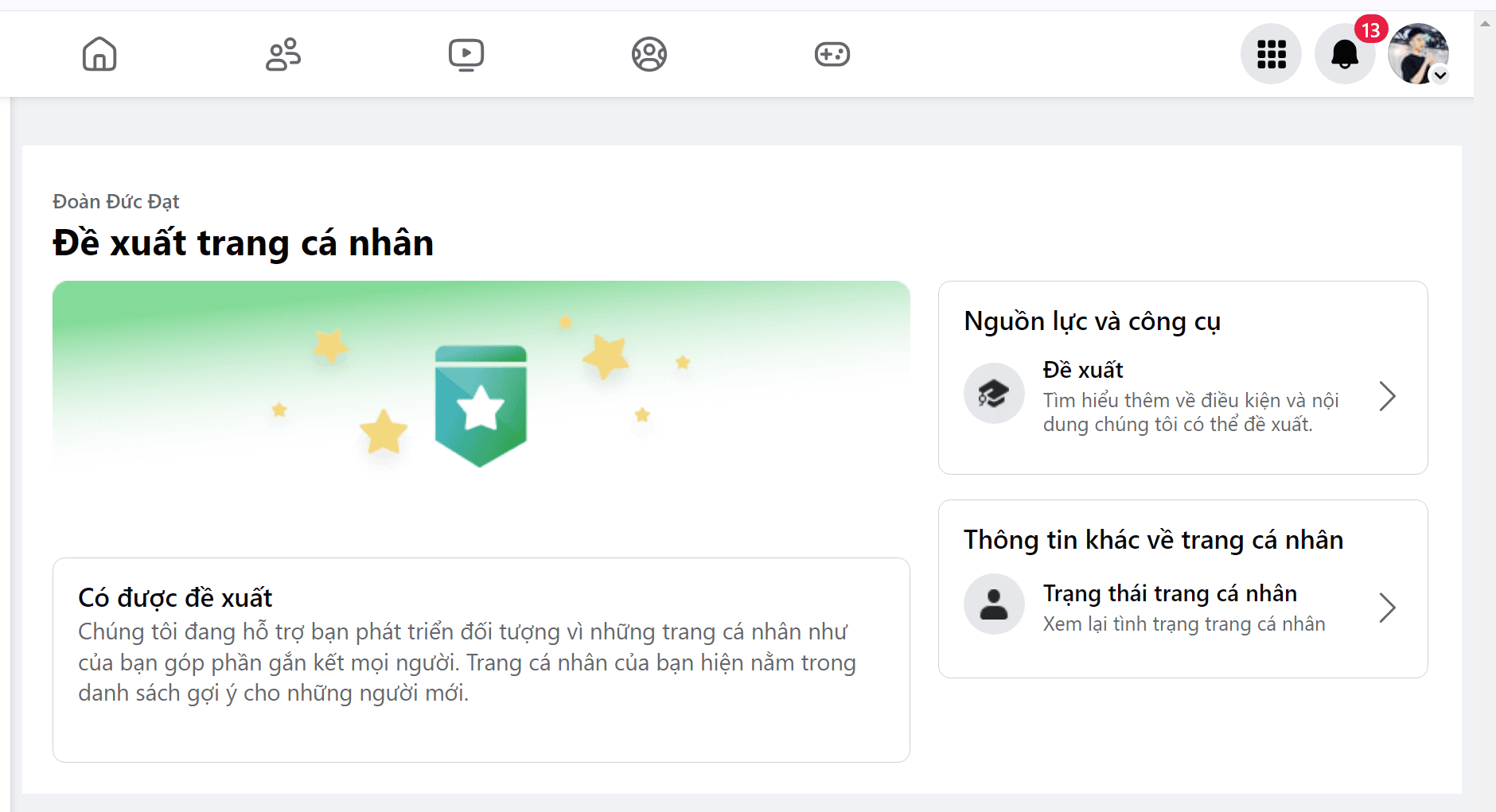Open Facebook Watch video icon
Screen dimensions: 1496x812
pos(466,54)
